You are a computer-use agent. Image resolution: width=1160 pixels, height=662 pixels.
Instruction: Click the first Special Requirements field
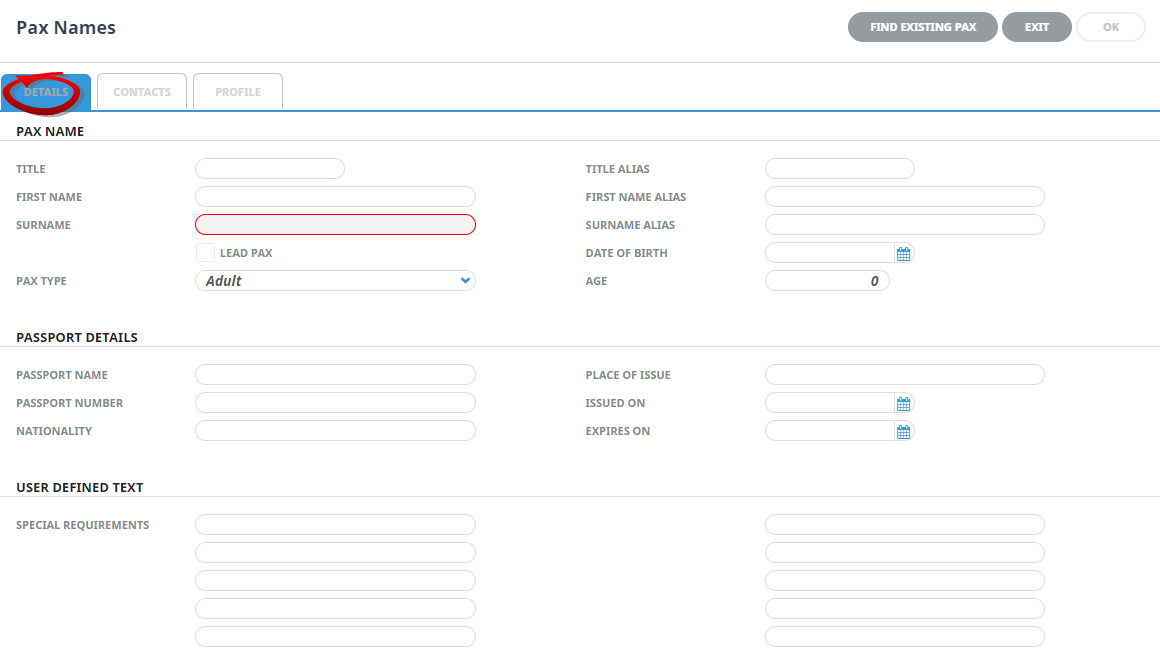click(335, 525)
